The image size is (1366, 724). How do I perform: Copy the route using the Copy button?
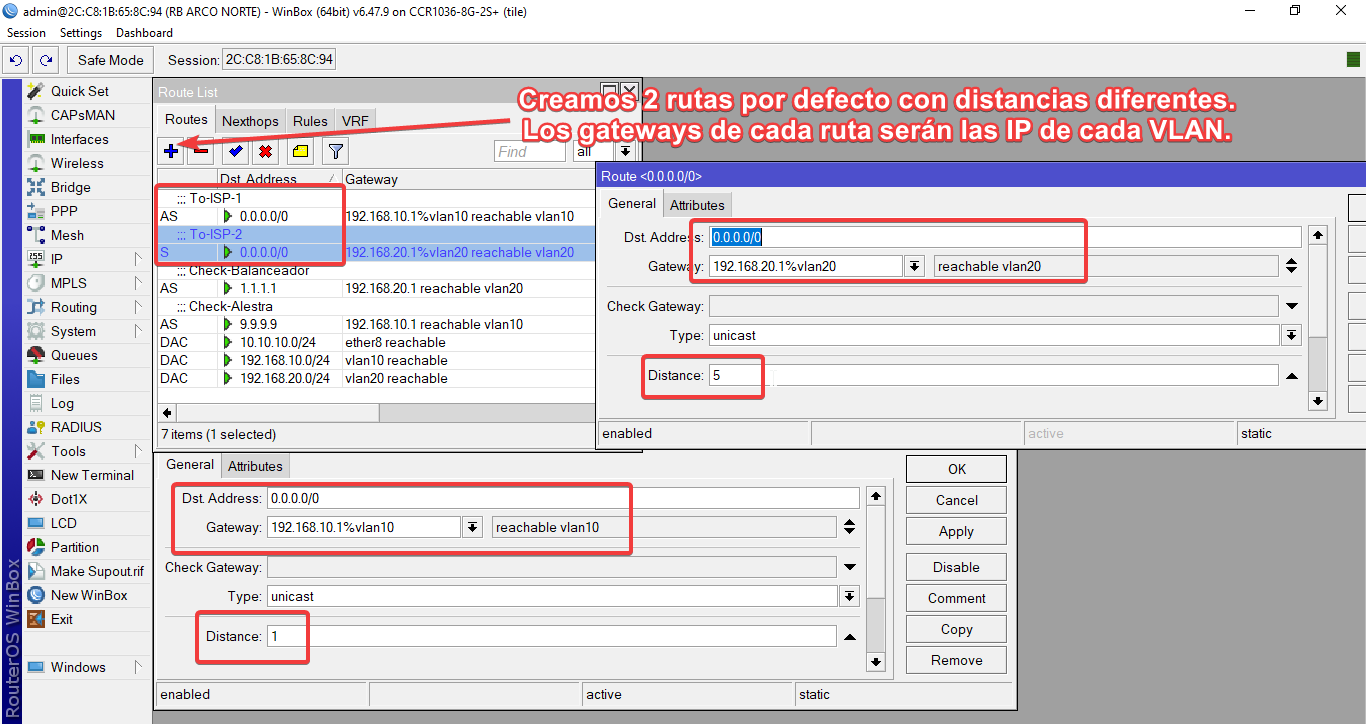point(955,628)
